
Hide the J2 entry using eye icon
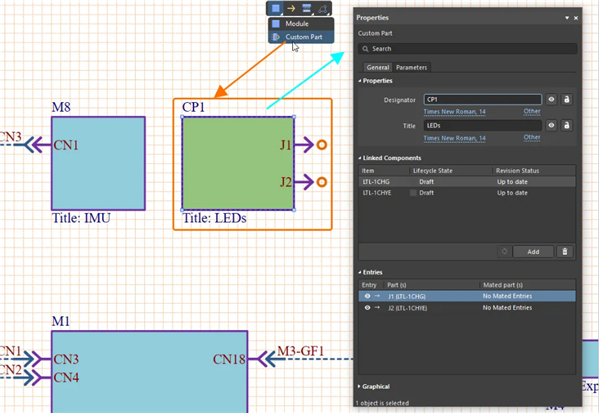(x=367, y=308)
